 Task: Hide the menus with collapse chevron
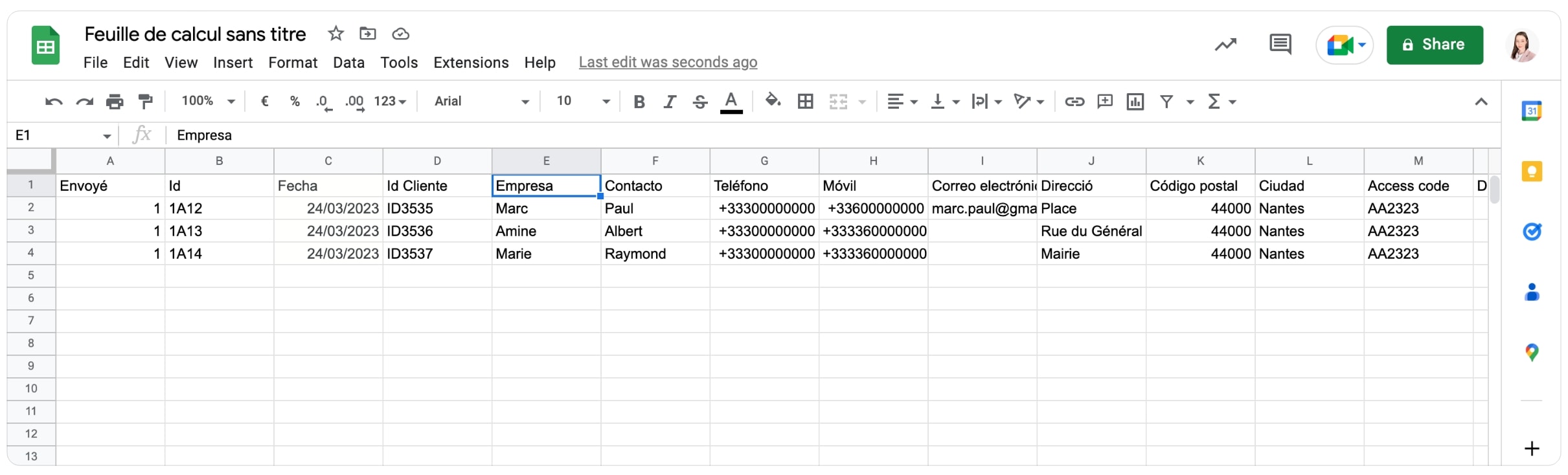[1481, 102]
